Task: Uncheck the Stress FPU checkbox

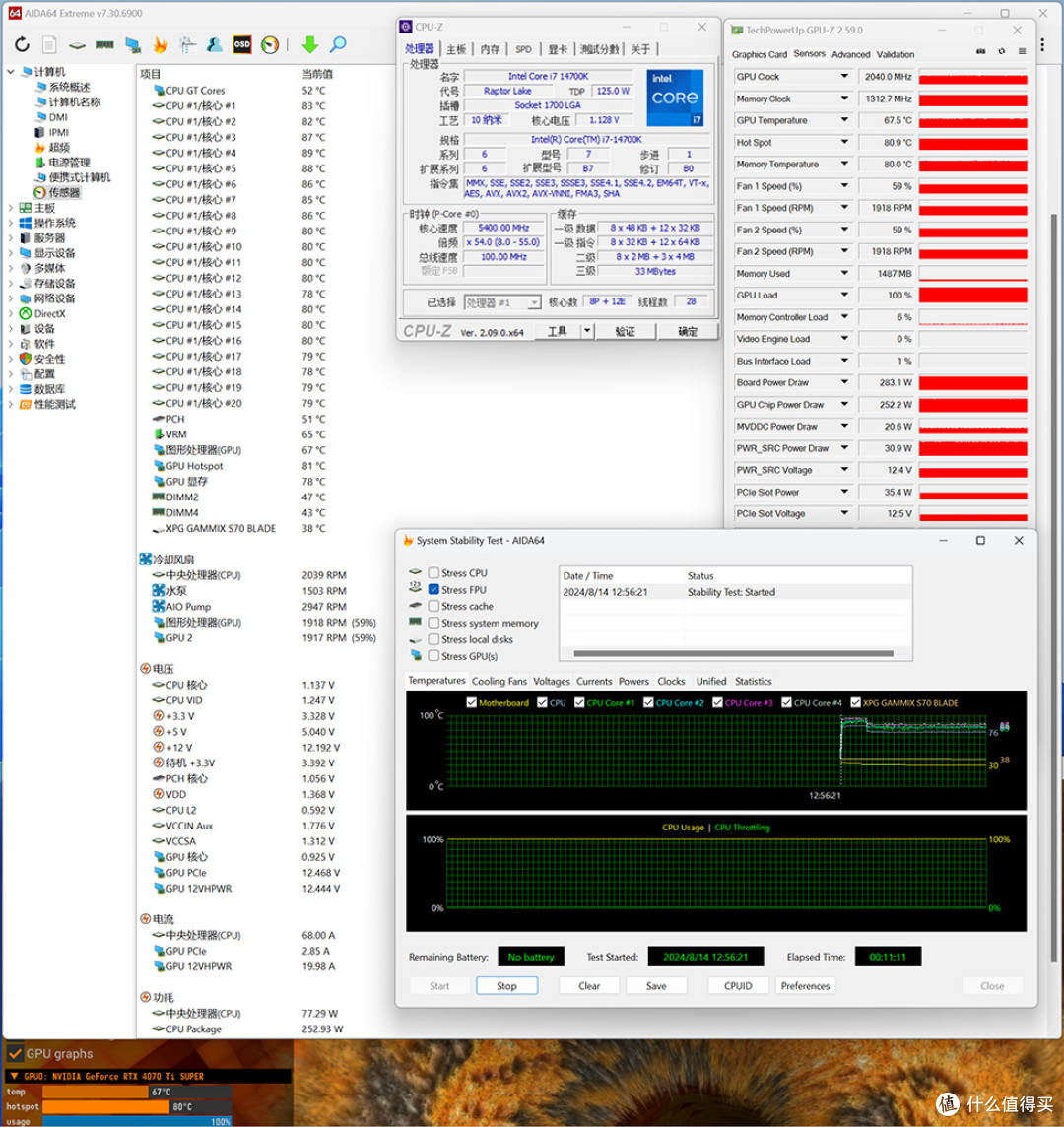Action: pyautogui.click(x=433, y=589)
